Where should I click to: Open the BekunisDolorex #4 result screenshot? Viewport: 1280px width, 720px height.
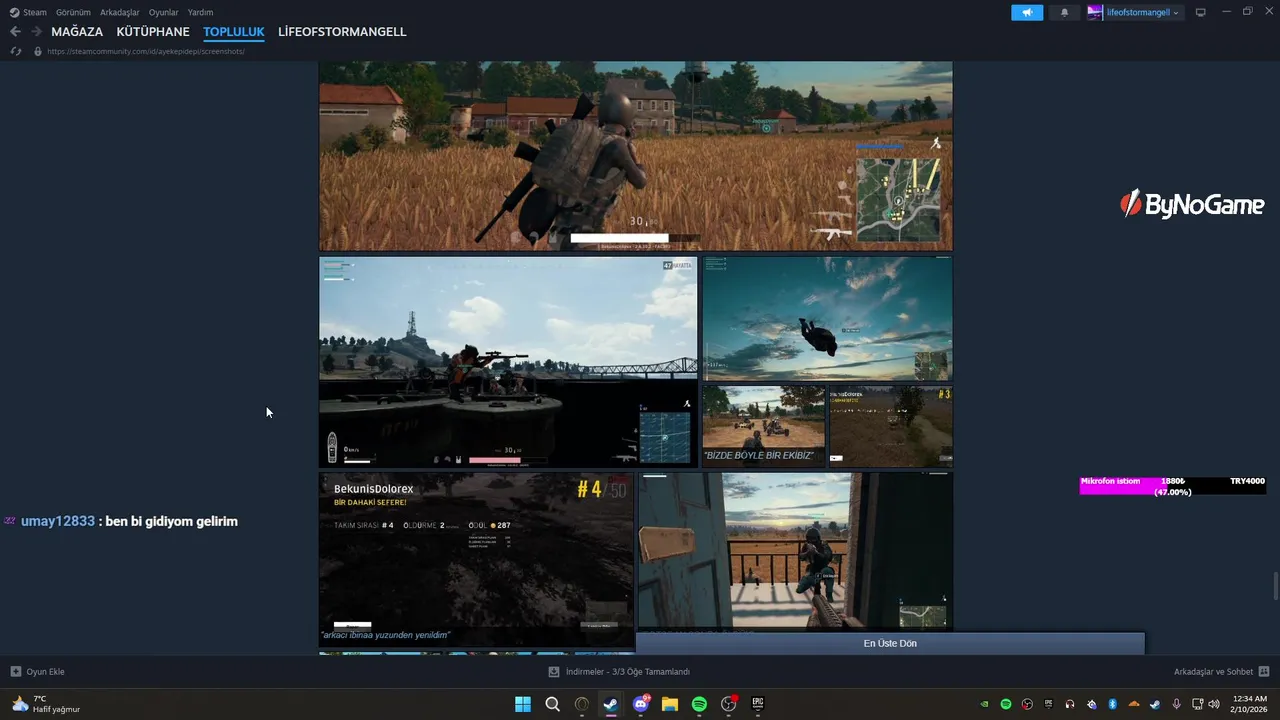[x=476, y=559]
